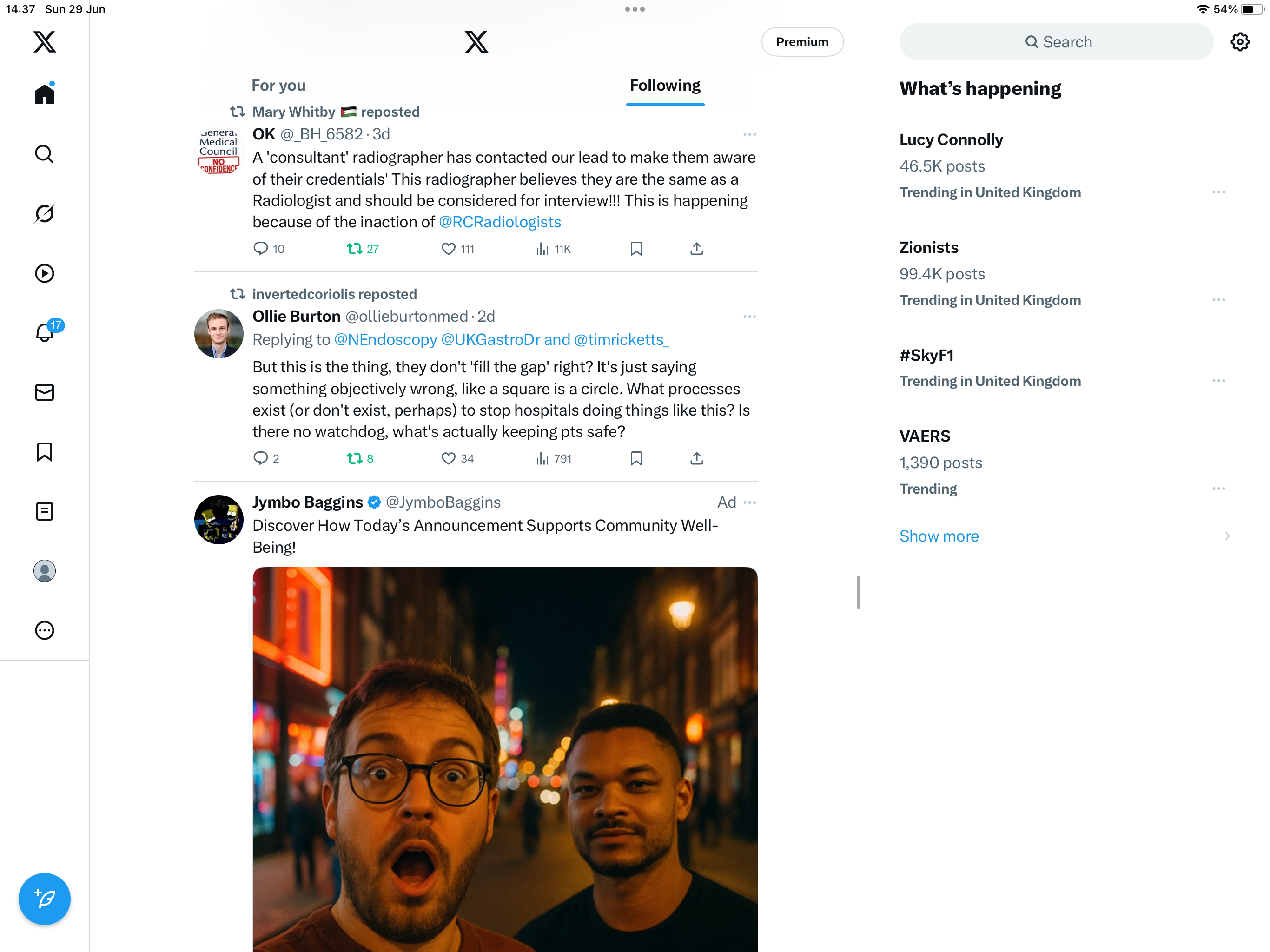Open the @ollieburtonmed handle

(x=406, y=317)
